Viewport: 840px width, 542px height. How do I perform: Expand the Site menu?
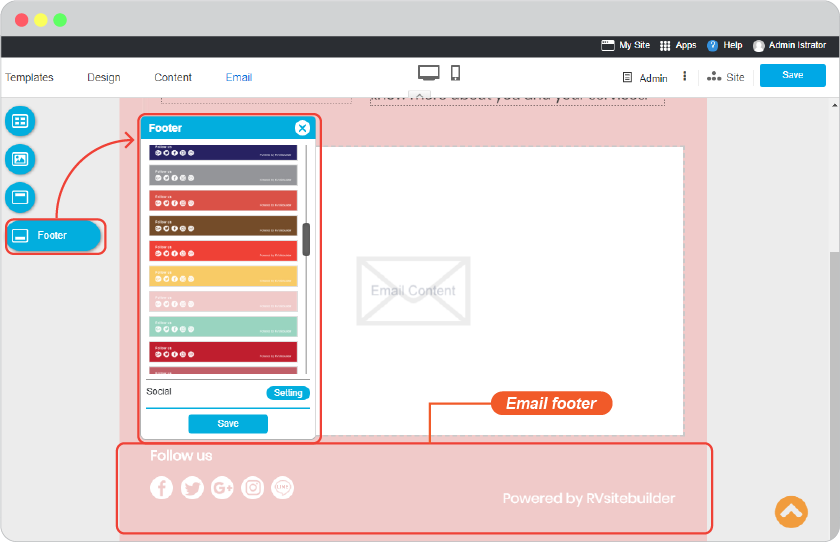coord(725,77)
